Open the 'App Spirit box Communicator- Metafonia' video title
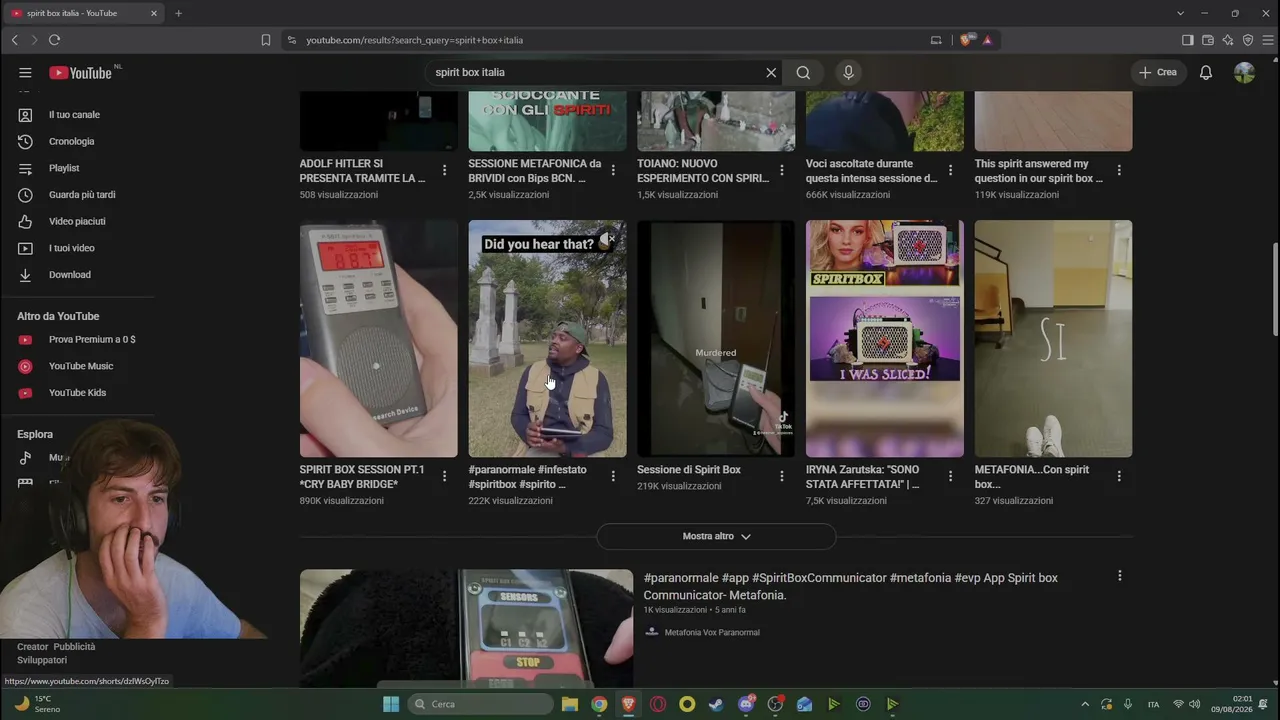Screen dimensions: 1280x720 [850, 586]
